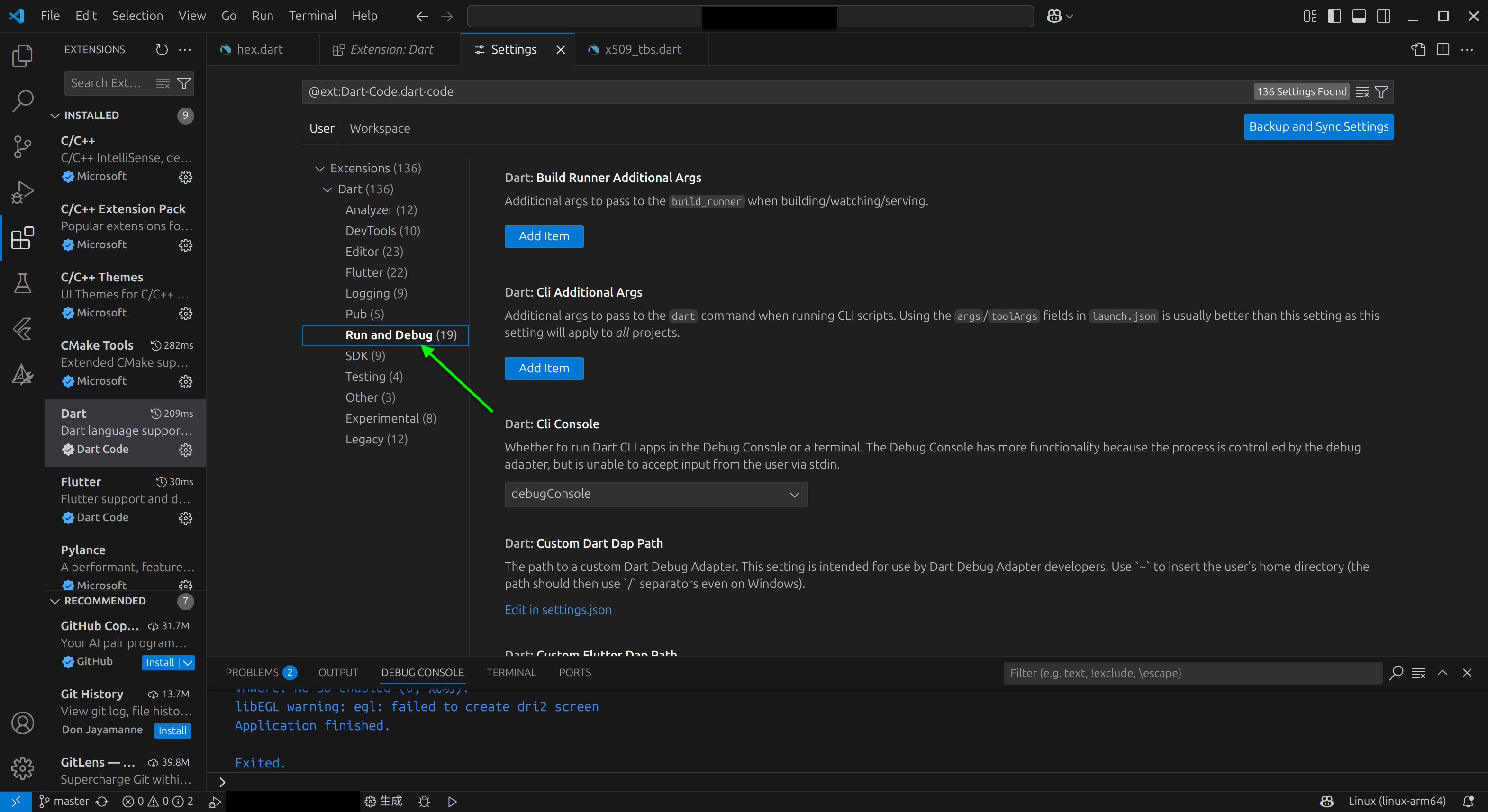Open the Explorer view in activity bar
1488x812 pixels.
[x=23, y=55]
